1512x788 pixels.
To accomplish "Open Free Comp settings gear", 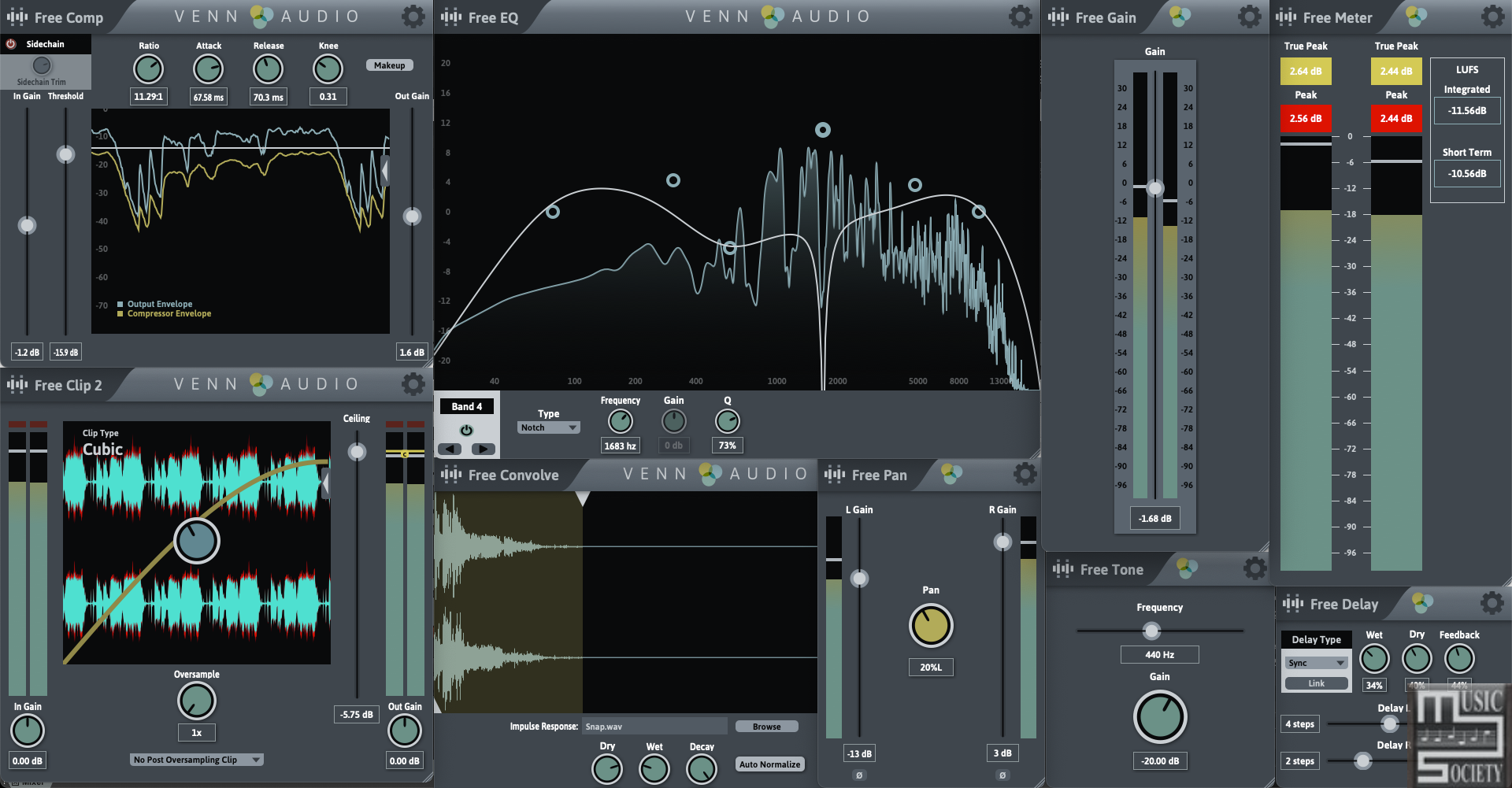I will point(413,16).
